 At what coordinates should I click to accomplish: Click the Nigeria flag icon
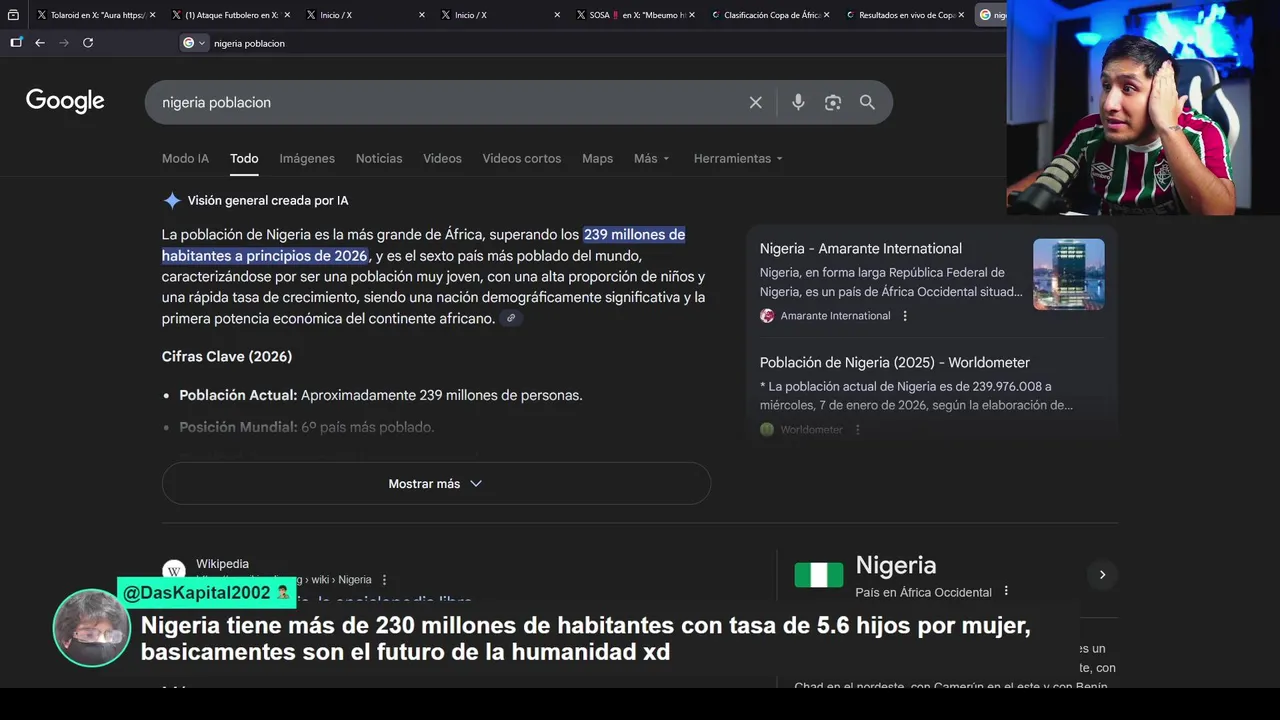(819, 575)
